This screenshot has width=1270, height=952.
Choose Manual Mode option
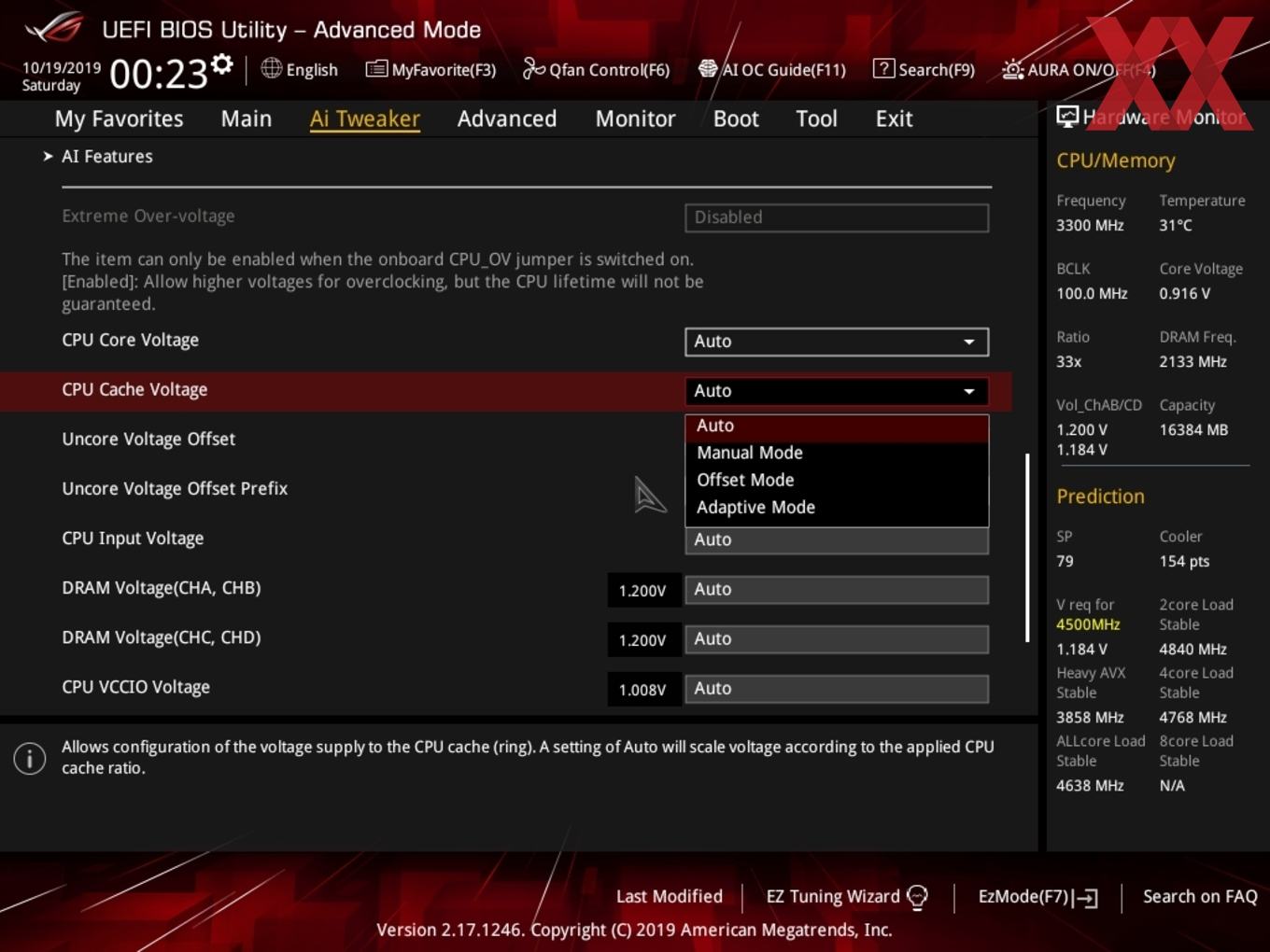(x=837, y=453)
